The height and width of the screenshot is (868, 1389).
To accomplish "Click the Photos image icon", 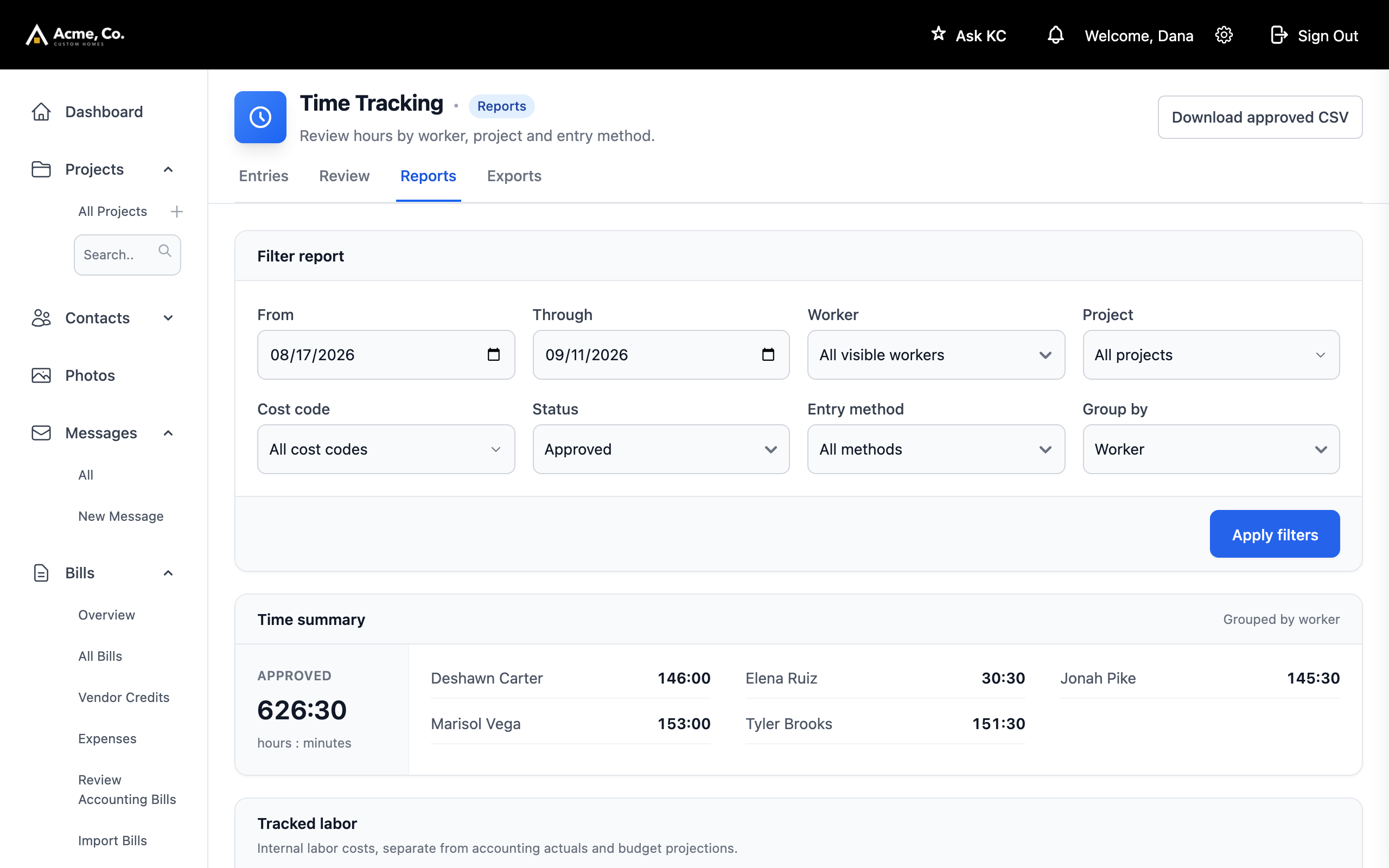I will pos(41,375).
